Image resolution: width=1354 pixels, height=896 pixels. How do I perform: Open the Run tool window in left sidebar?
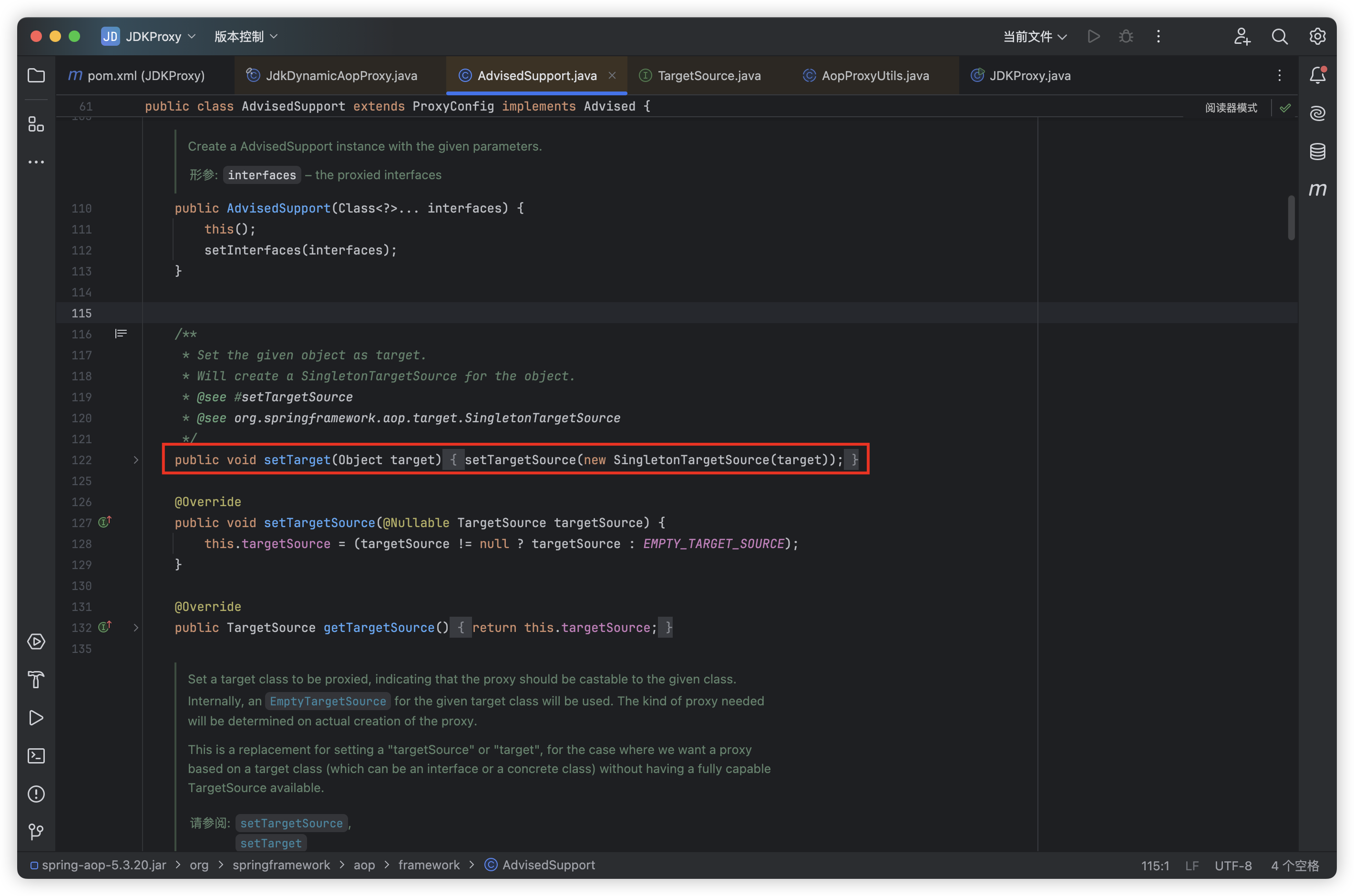click(36, 718)
